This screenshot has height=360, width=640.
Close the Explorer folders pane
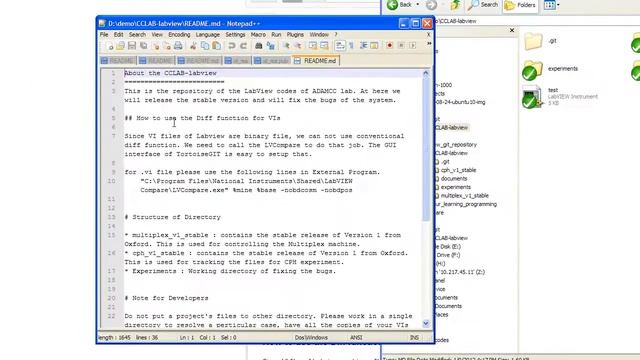(512, 30)
